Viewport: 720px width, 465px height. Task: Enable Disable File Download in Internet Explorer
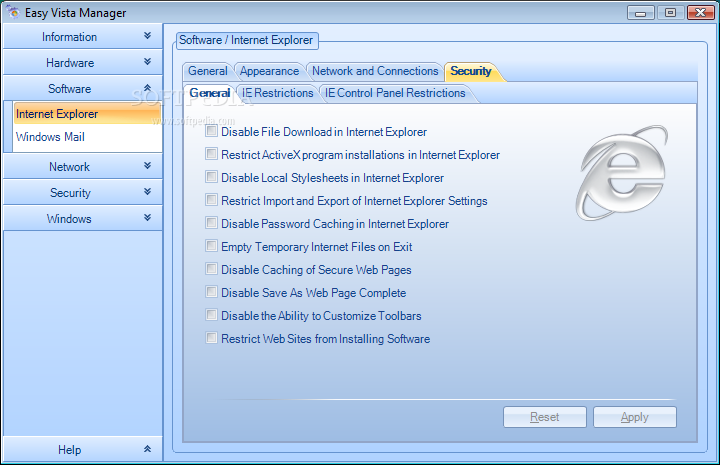click(x=211, y=131)
